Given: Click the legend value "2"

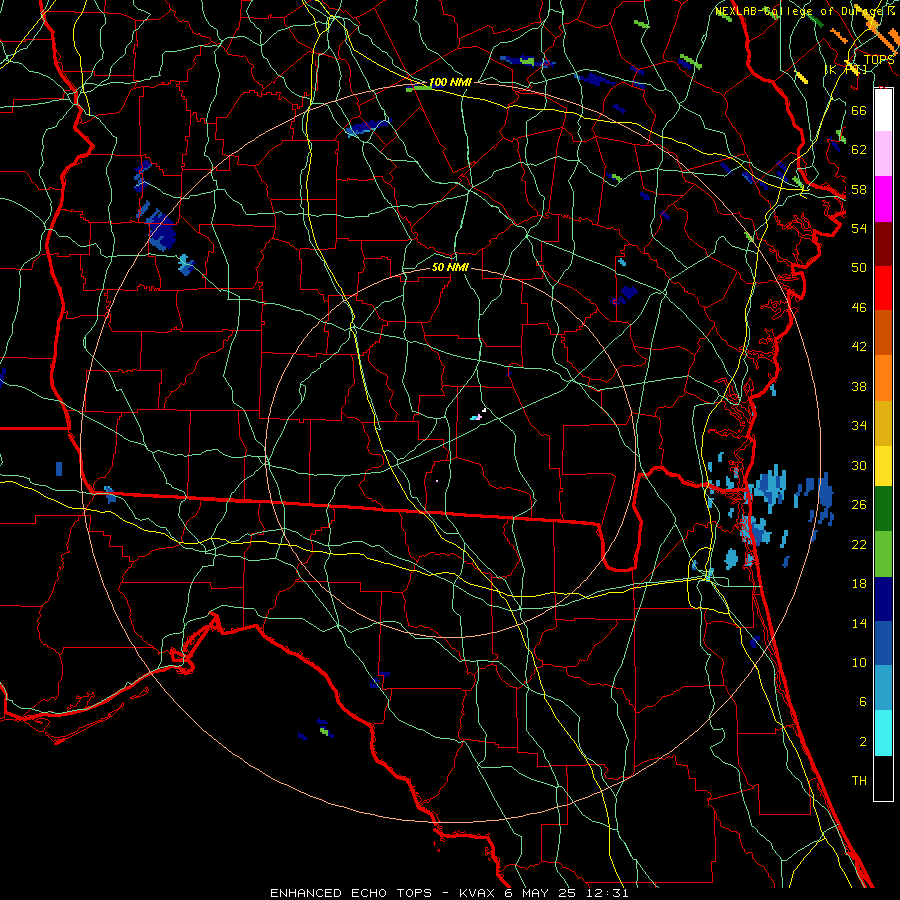Looking at the screenshot, I should coord(862,742).
